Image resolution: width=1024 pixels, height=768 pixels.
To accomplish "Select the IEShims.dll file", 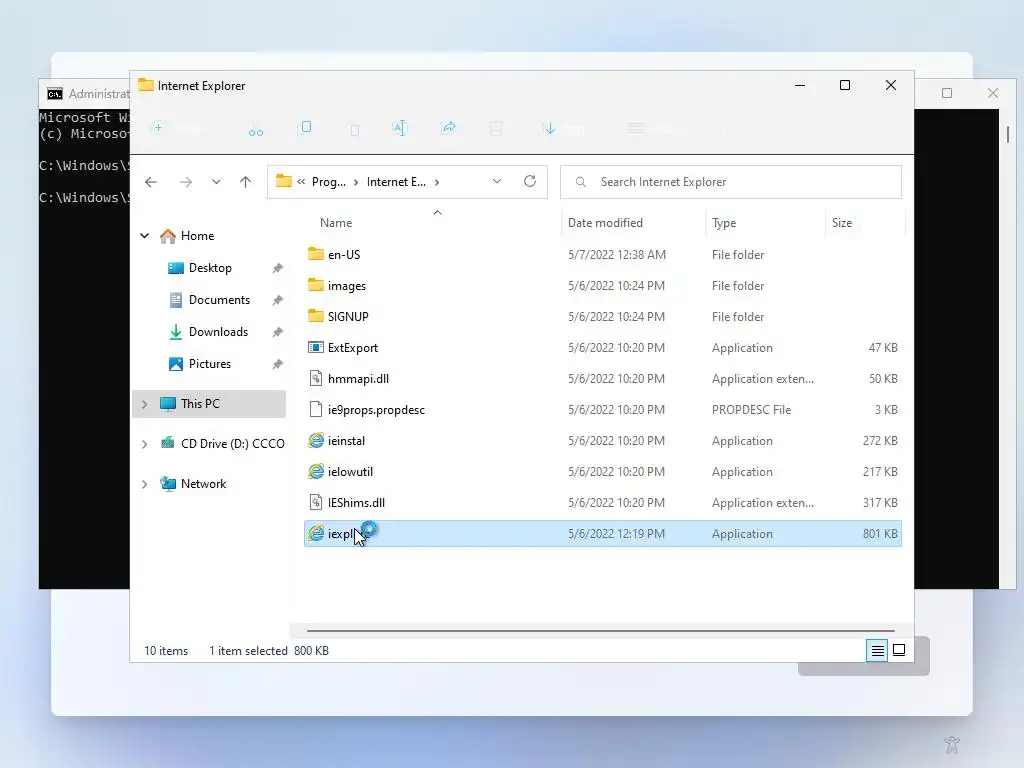I will point(356,503).
